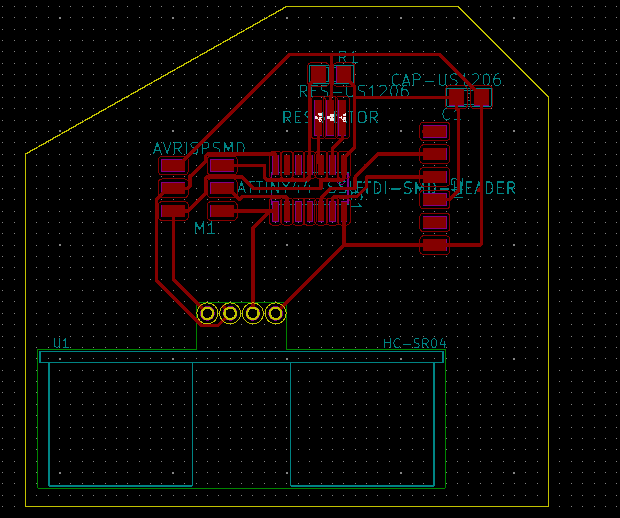The width and height of the screenshot is (620, 518).
Task: Select the U1 reference label
Action: 61,343
